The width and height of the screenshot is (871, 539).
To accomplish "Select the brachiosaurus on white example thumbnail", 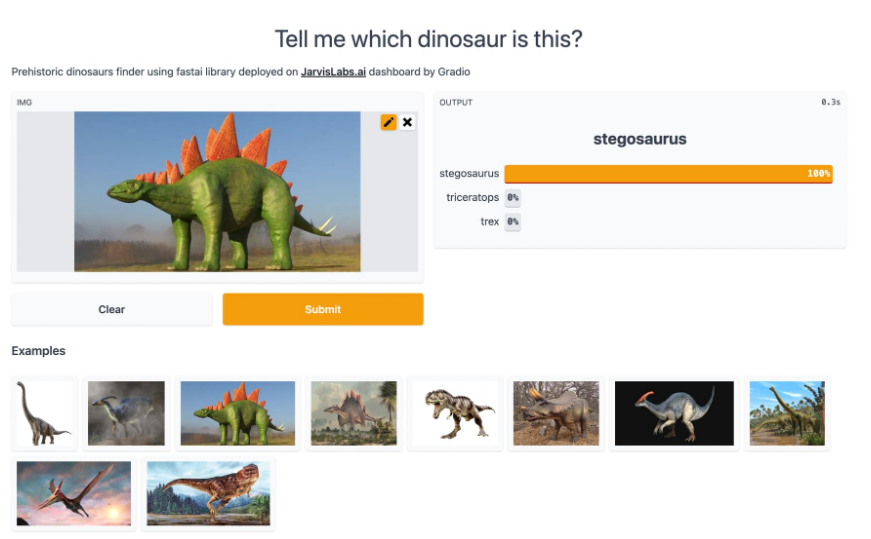I will pyautogui.click(x=44, y=413).
